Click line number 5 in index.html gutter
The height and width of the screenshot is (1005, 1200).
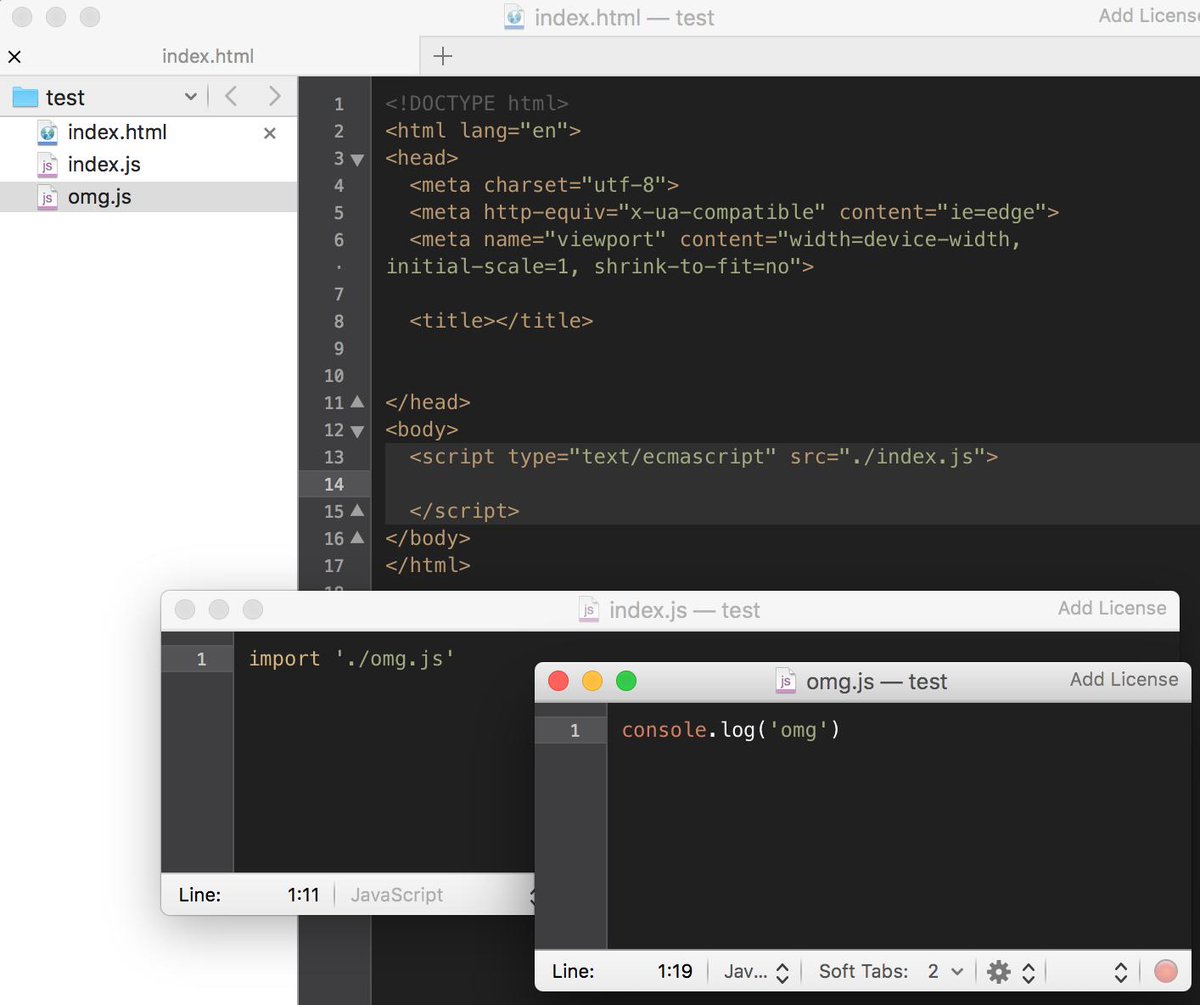(338, 212)
